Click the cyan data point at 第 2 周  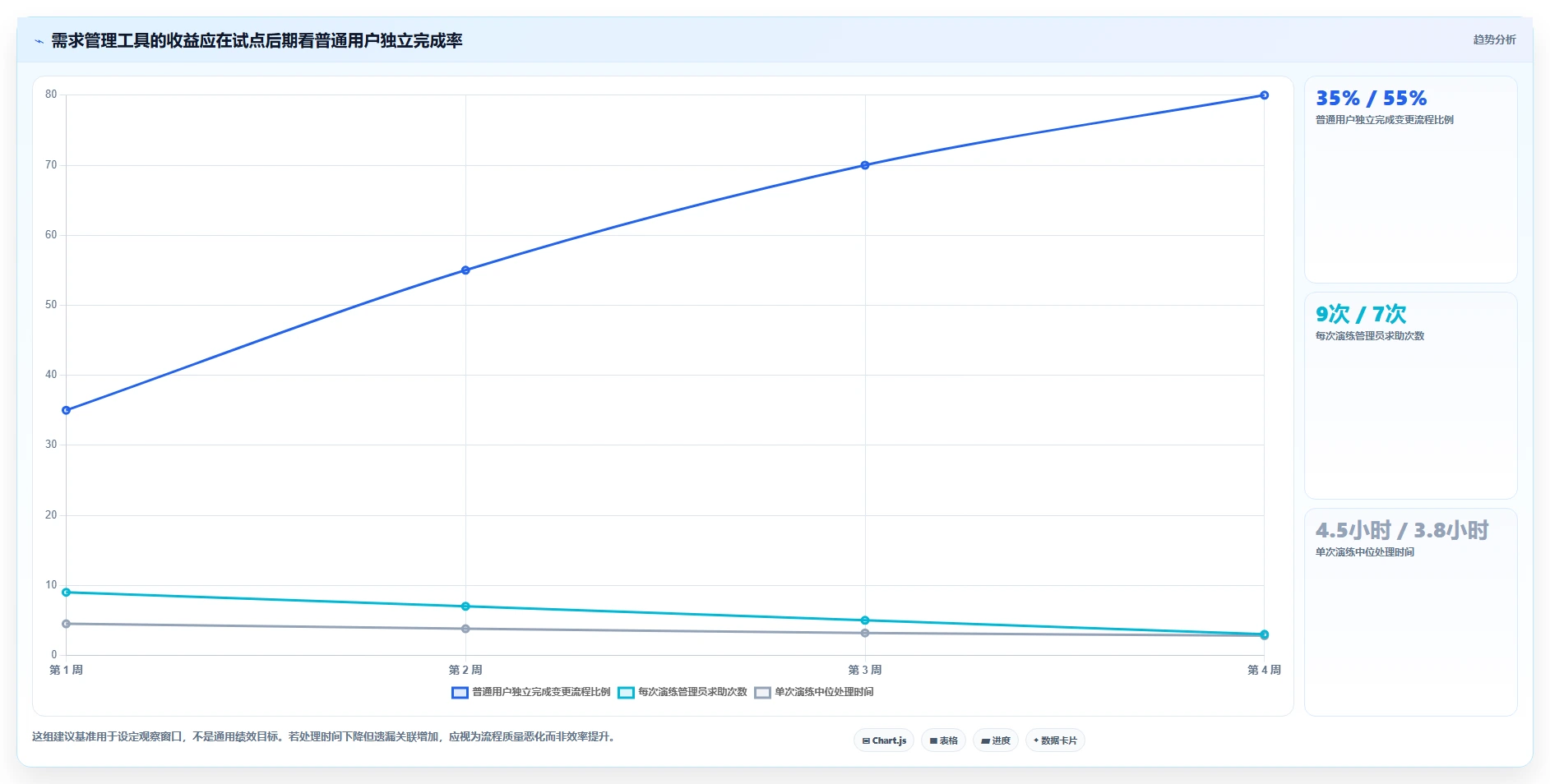tap(465, 606)
